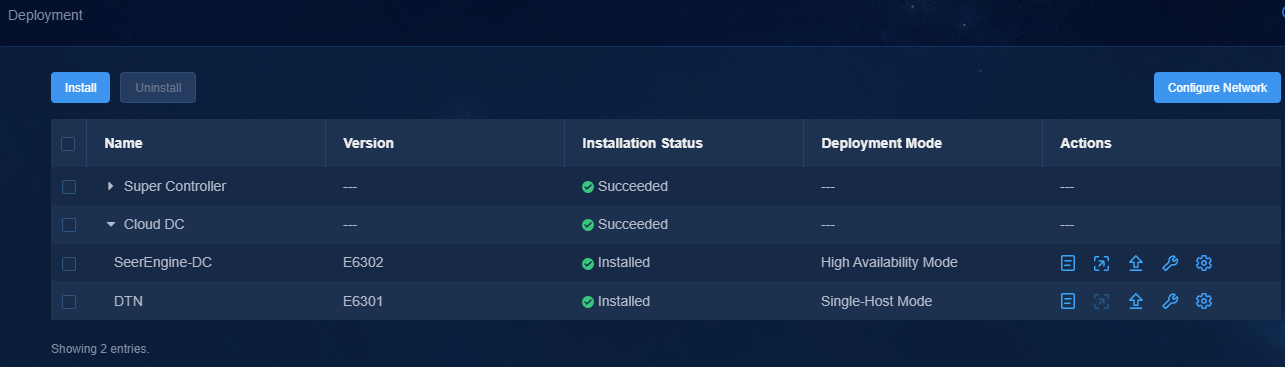Click the Install button
The width and height of the screenshot is (1285, 367).
[x=80, y=88]
